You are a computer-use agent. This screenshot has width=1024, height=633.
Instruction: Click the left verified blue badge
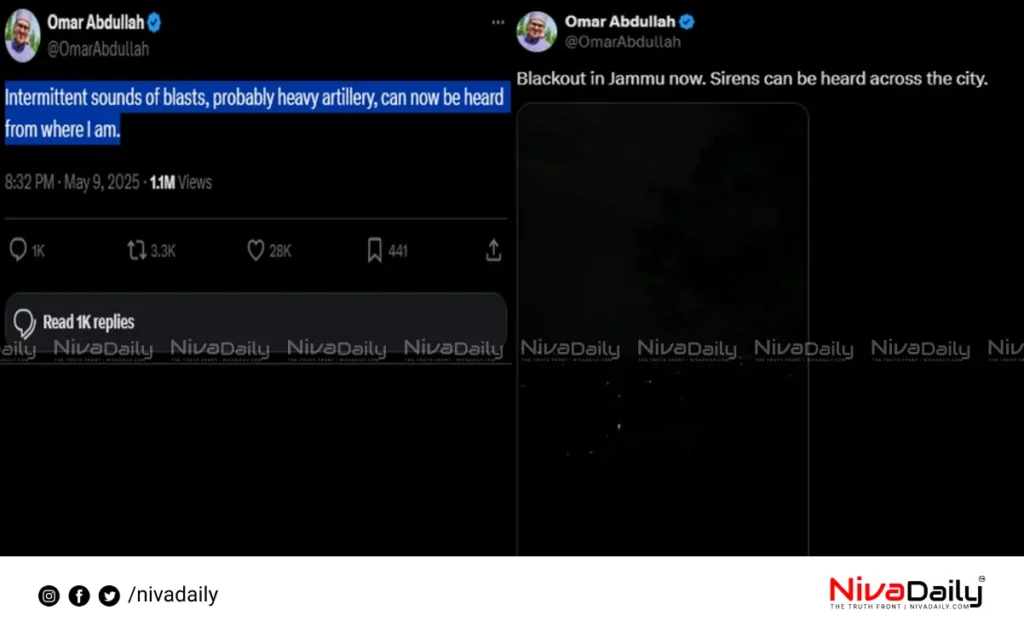pos(154,23)
